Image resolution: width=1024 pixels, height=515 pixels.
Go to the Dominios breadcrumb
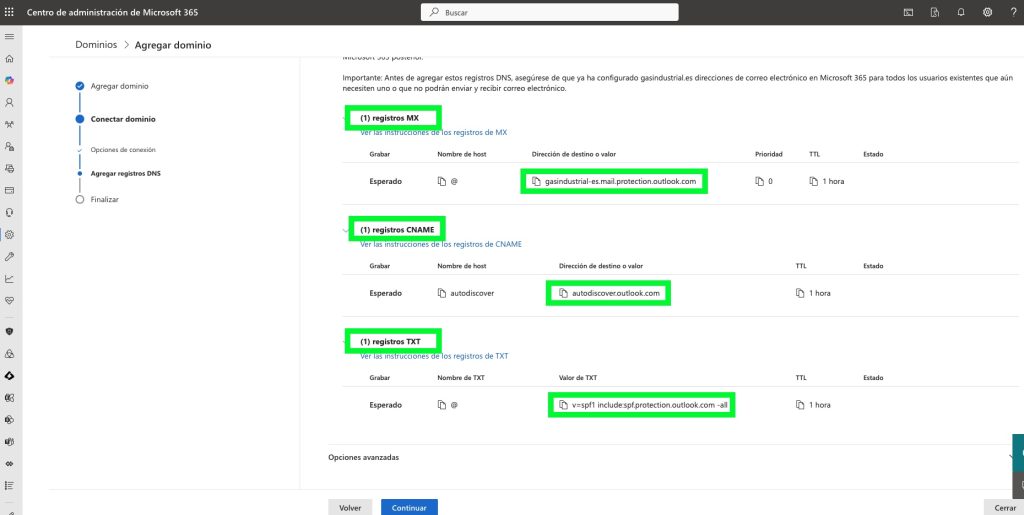point(96,45)
